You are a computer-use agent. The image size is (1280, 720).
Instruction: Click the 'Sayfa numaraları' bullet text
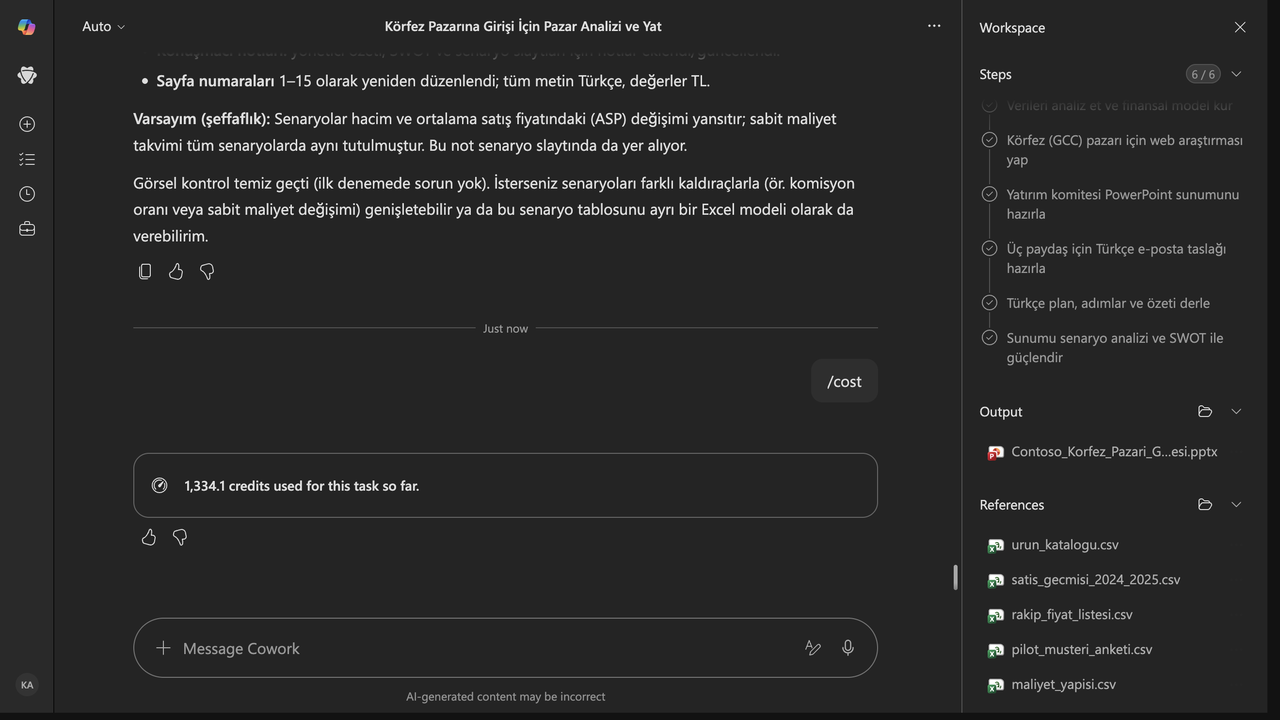215,81
